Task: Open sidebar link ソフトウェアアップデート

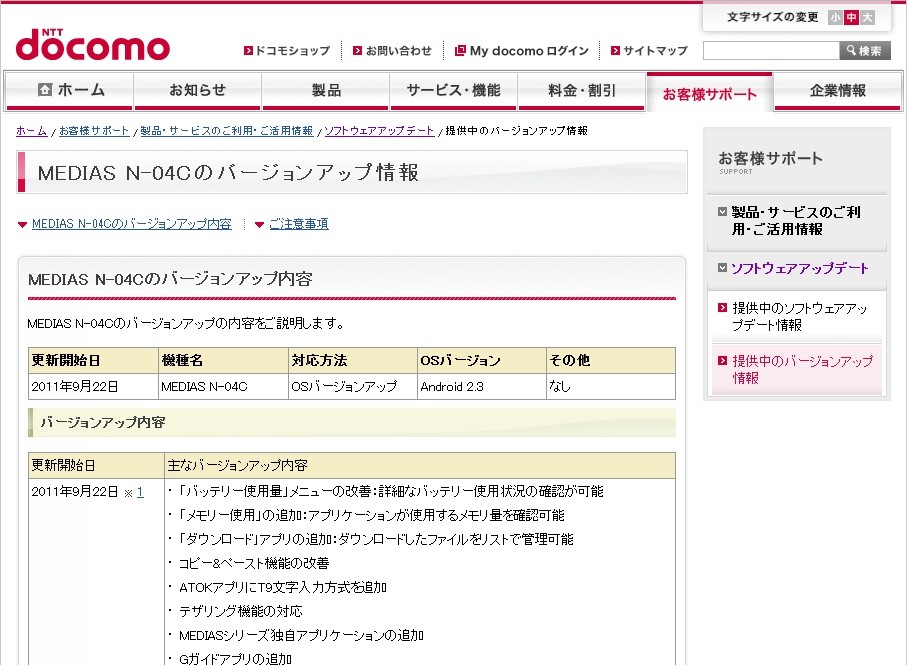Action: coord(799,268)
